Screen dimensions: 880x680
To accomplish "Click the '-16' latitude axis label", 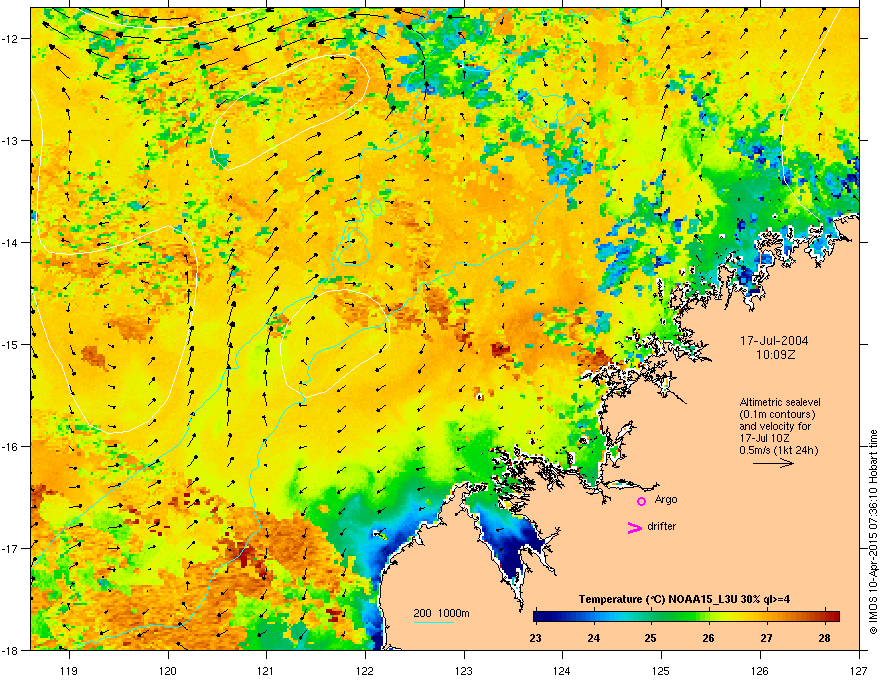I will click(x=11, y=447).
